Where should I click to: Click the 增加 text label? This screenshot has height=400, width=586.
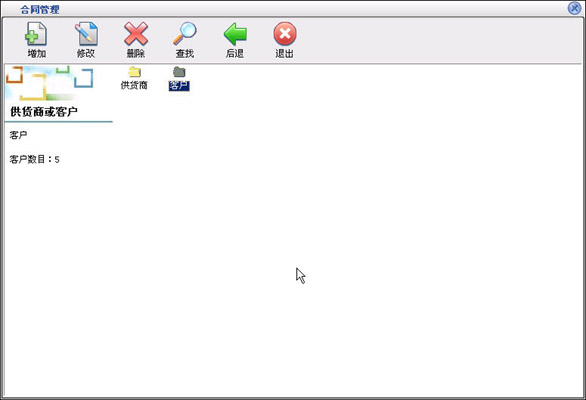(37, 53)
